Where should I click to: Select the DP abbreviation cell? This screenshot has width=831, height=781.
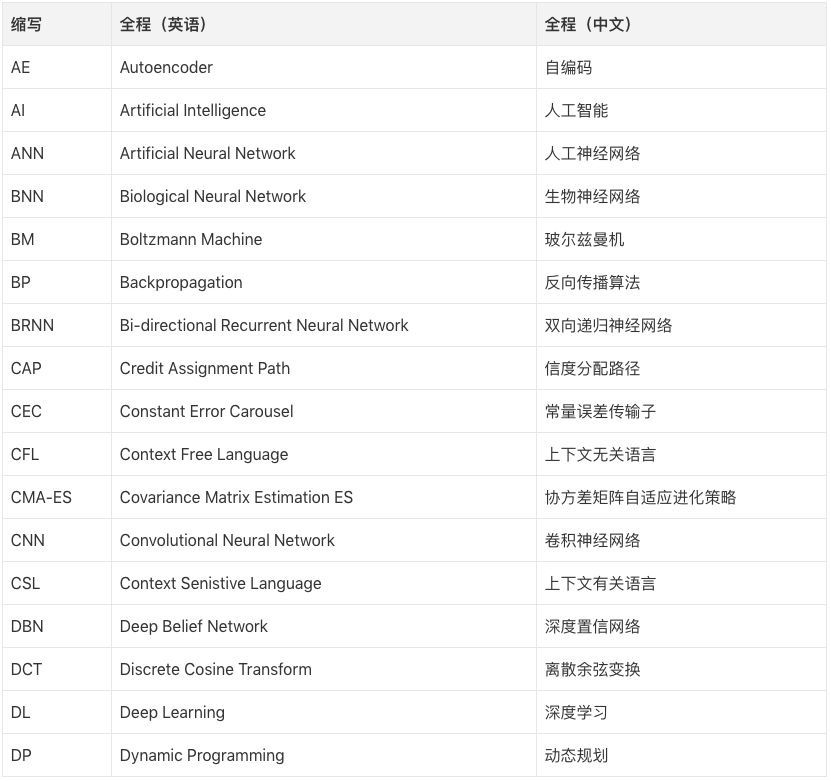point(57,755)
